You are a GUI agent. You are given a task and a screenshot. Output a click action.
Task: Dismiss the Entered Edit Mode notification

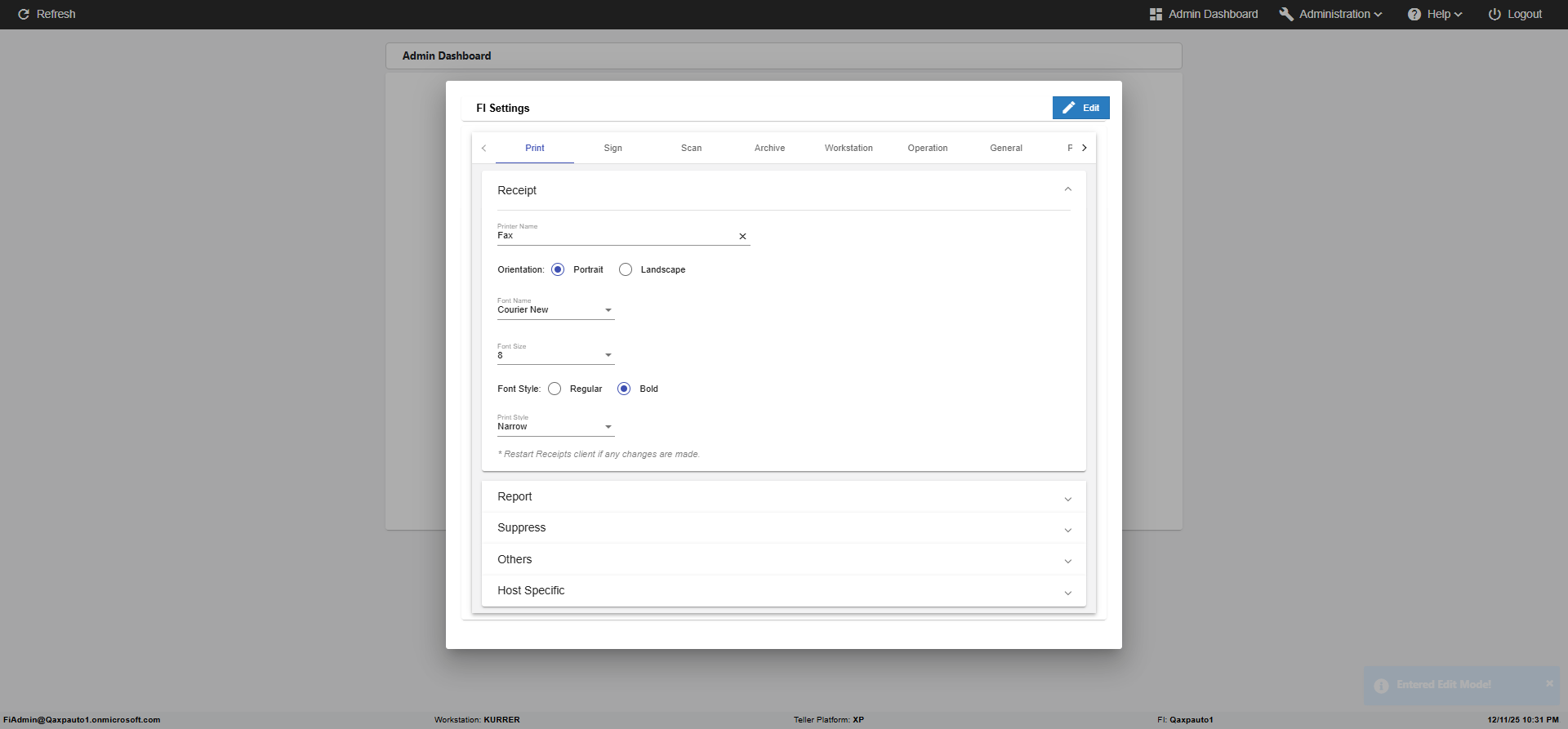[1549, 683]
